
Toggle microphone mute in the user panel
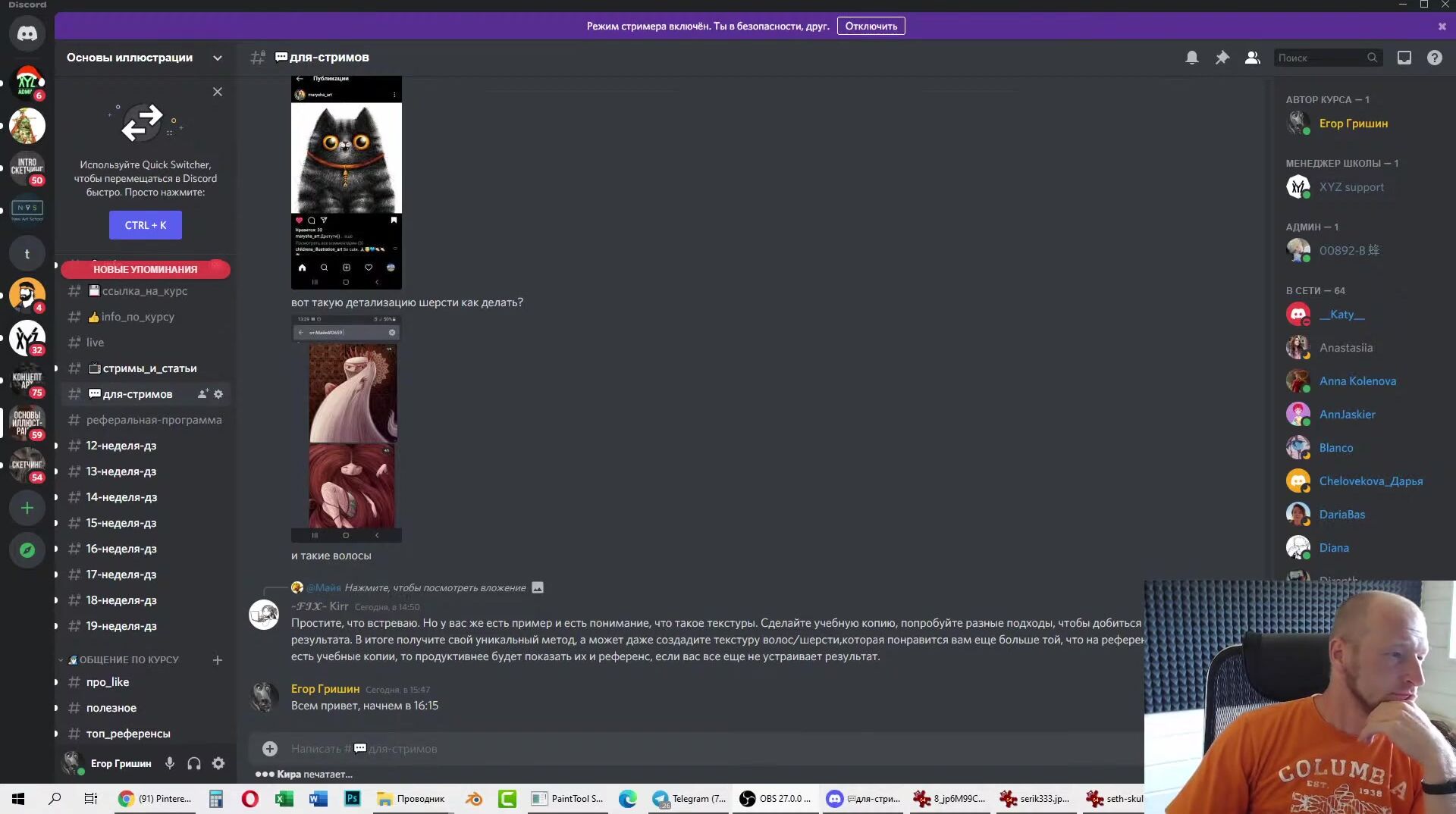(x=170, y=763)
